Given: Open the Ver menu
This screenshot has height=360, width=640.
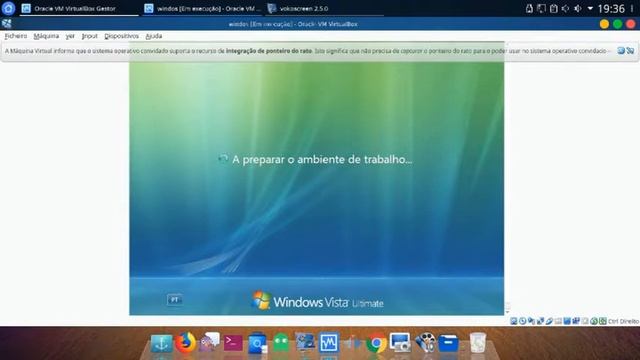Looking at the screenshot, I should (70, 36).
